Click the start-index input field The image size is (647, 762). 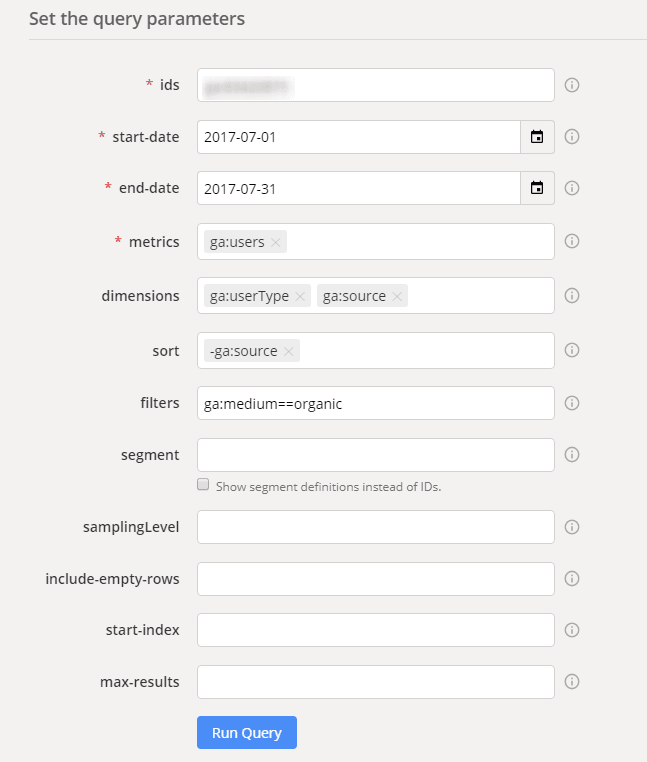pos(376,630)
